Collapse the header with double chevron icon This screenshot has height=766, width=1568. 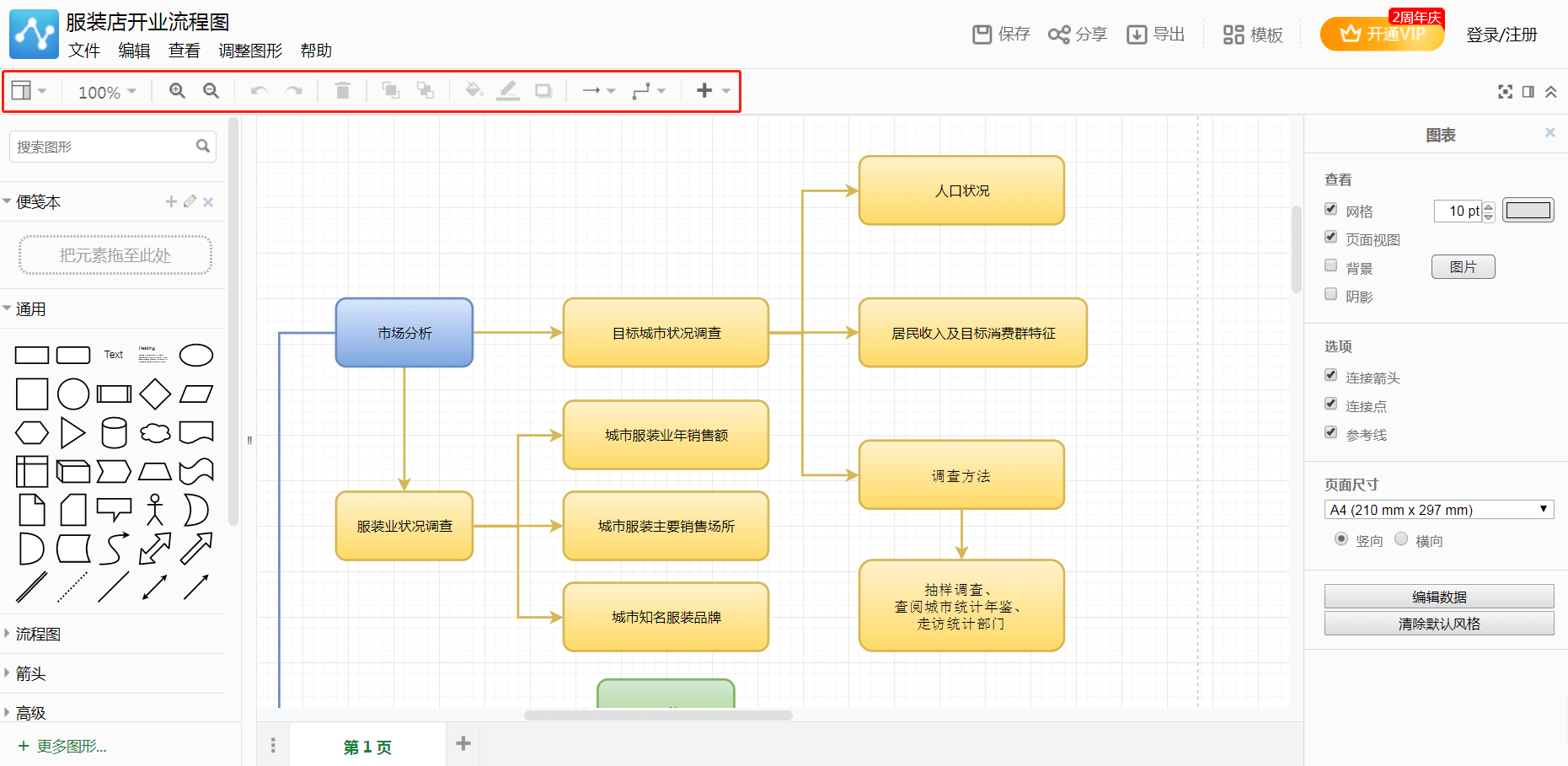1550,91
